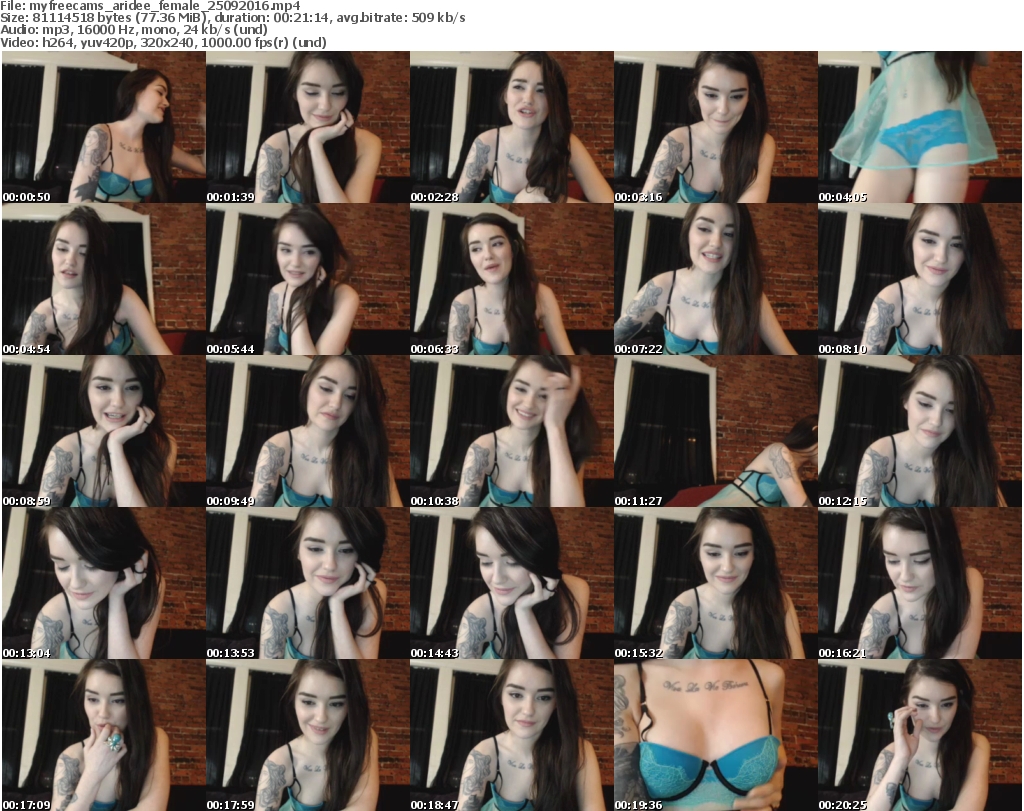
Task: Click the thumbnail stamped 00:13:04
Action: click(104, 583)
